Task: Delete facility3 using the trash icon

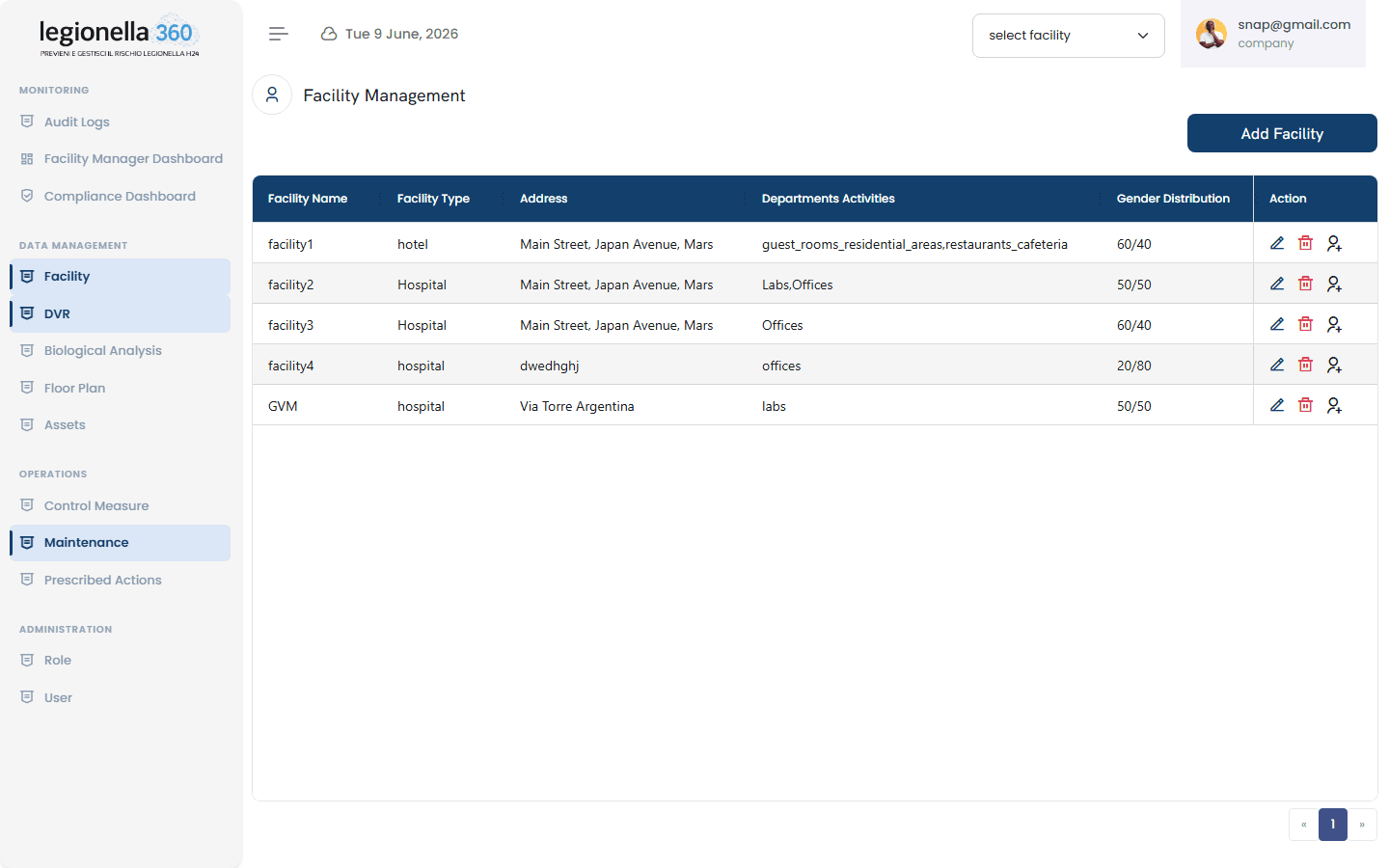Action: pyautogui.click(x=1305, y=324)
